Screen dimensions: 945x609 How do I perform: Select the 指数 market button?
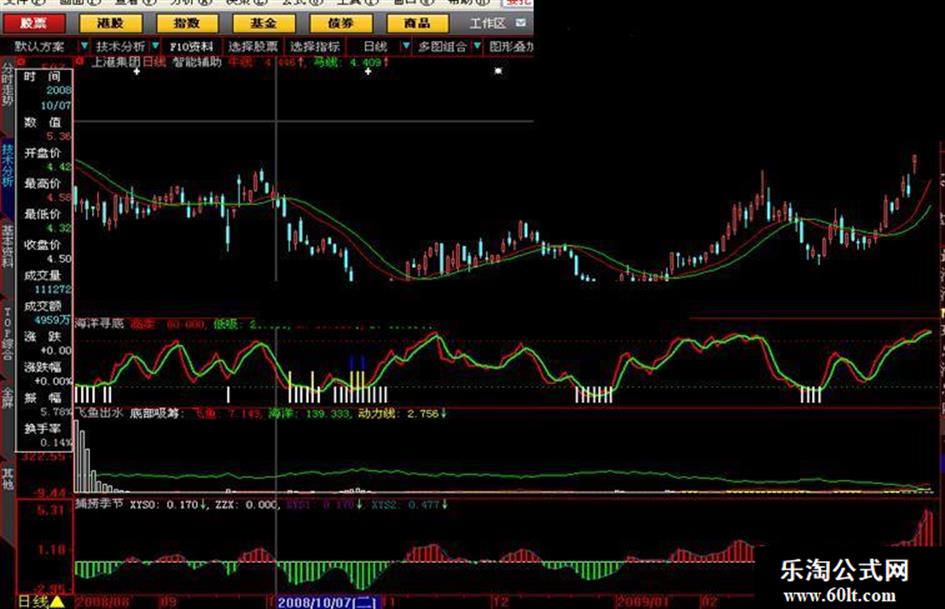coord(187,24)
